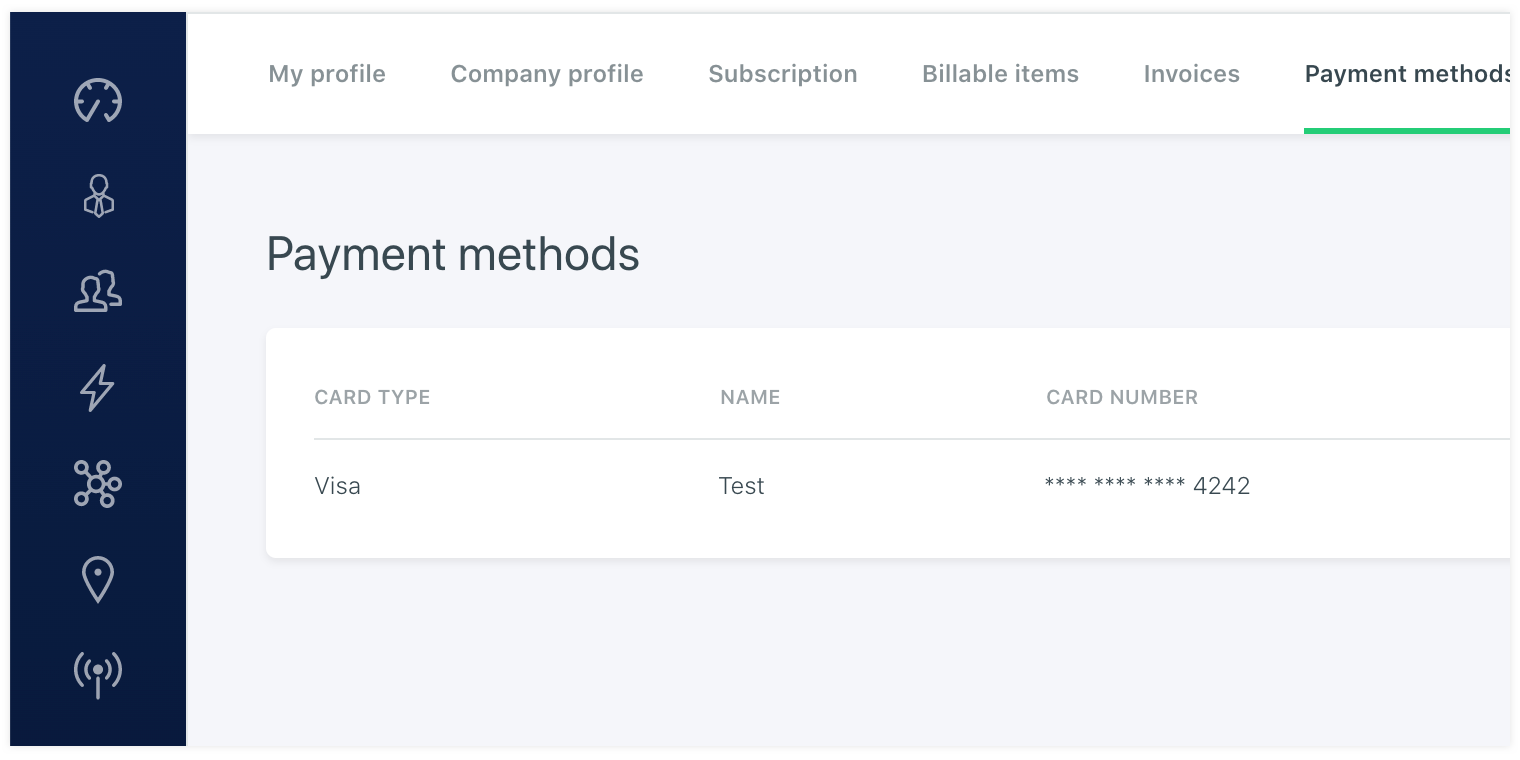Open the group of users sidebar icon
The height and width of the screenshot is (760, 1520).
pos(98,292)
